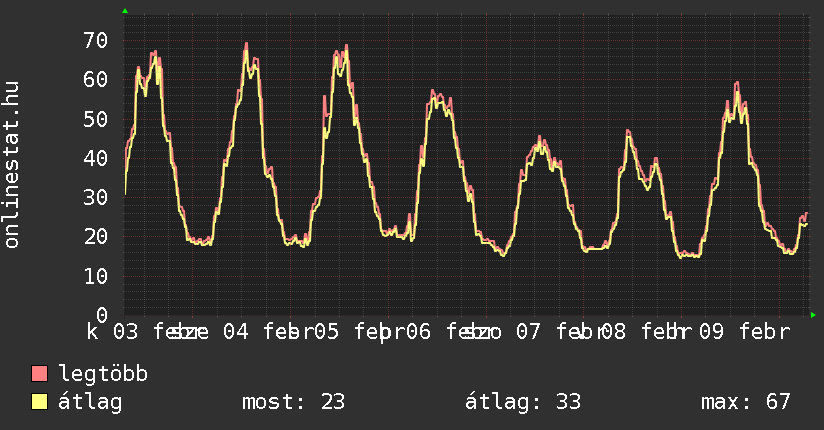Click the 30 label on y-axis
Viewport: 824px width, 430px height.
[95, 197]
